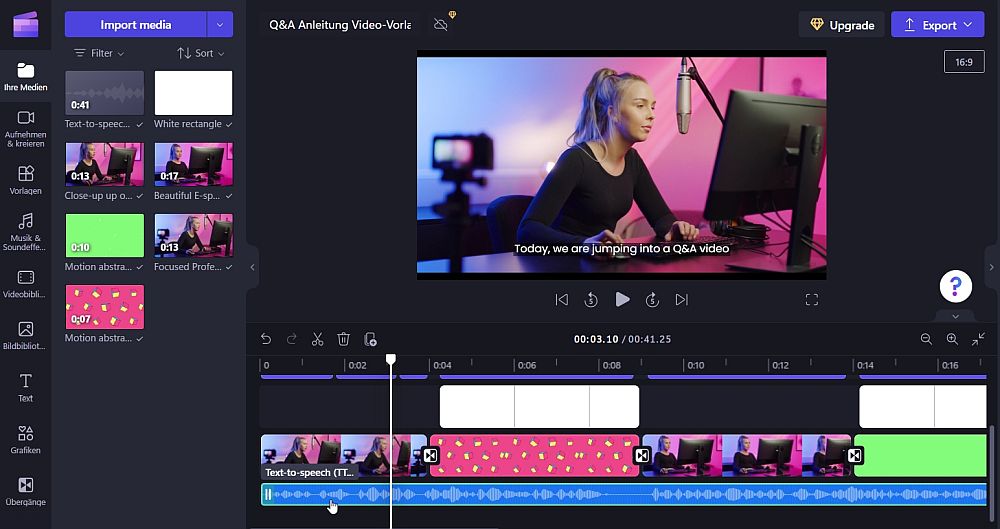This screenshot has height=529, width=1000.
Task: Select the Text-to-speech audio thumbnail
Action: pyautogui.click(x=105, y=93)
